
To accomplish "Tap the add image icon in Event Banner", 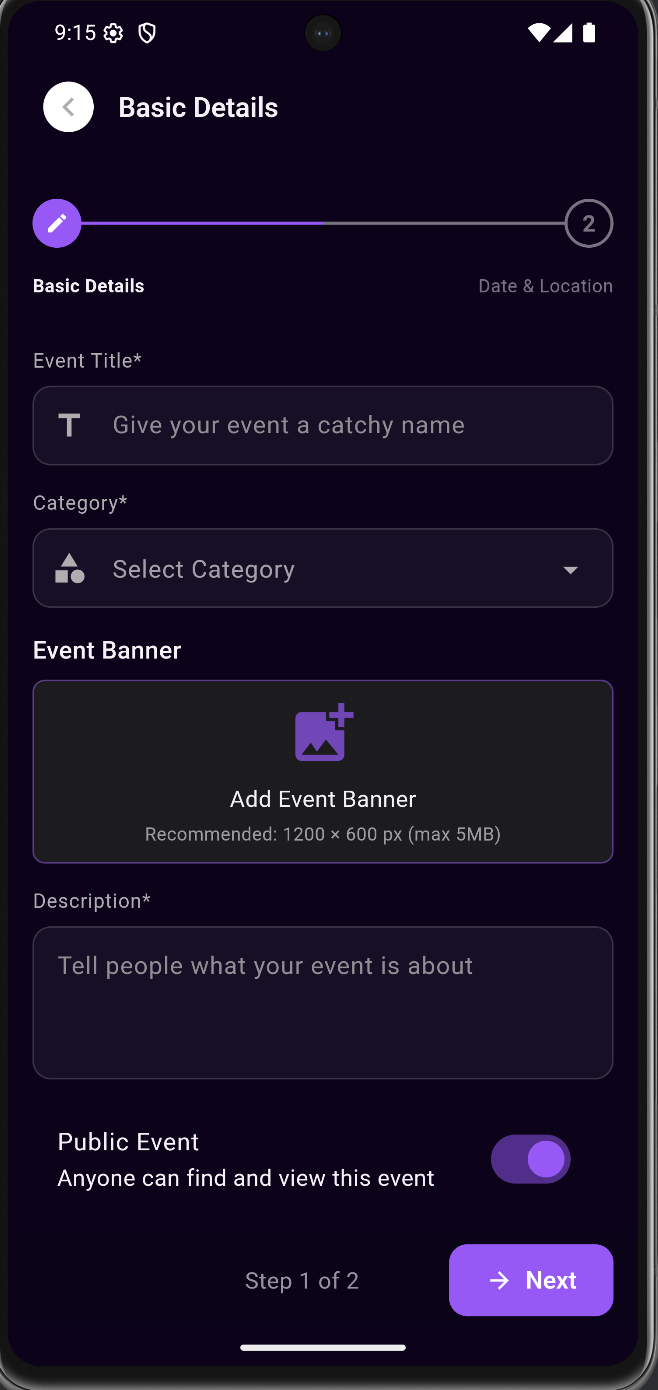I will (322, 733).
